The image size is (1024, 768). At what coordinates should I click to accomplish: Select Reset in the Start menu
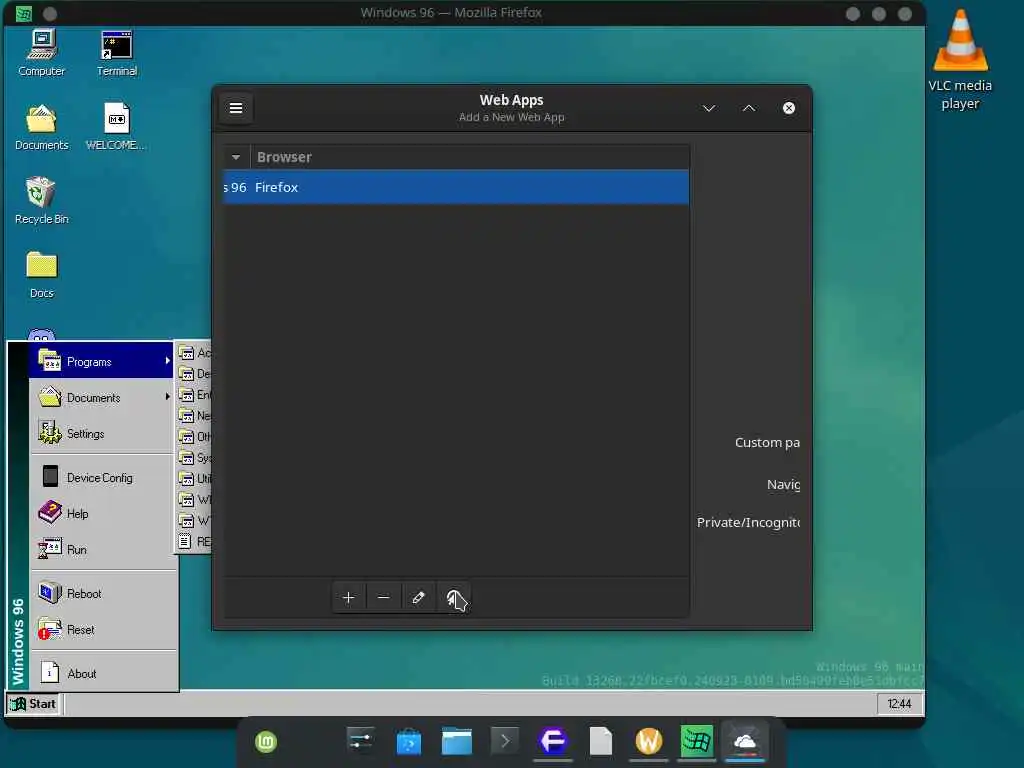coord(101,630)
